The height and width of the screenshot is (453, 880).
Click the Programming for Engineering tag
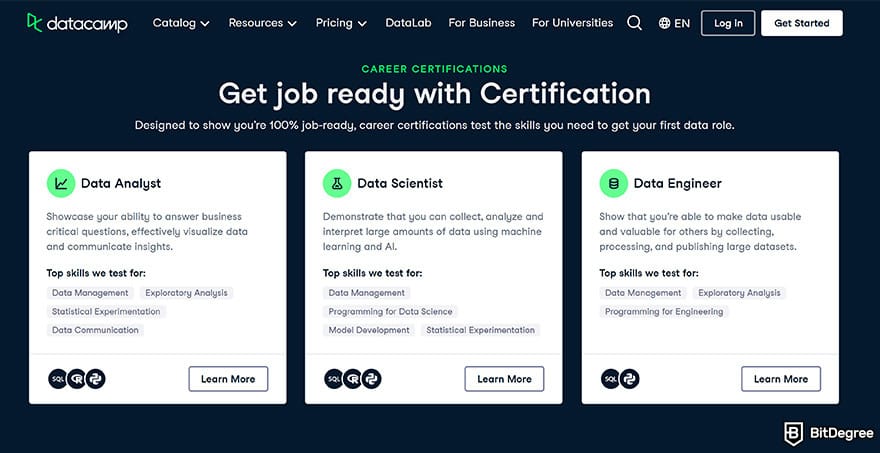click(664, 312)
